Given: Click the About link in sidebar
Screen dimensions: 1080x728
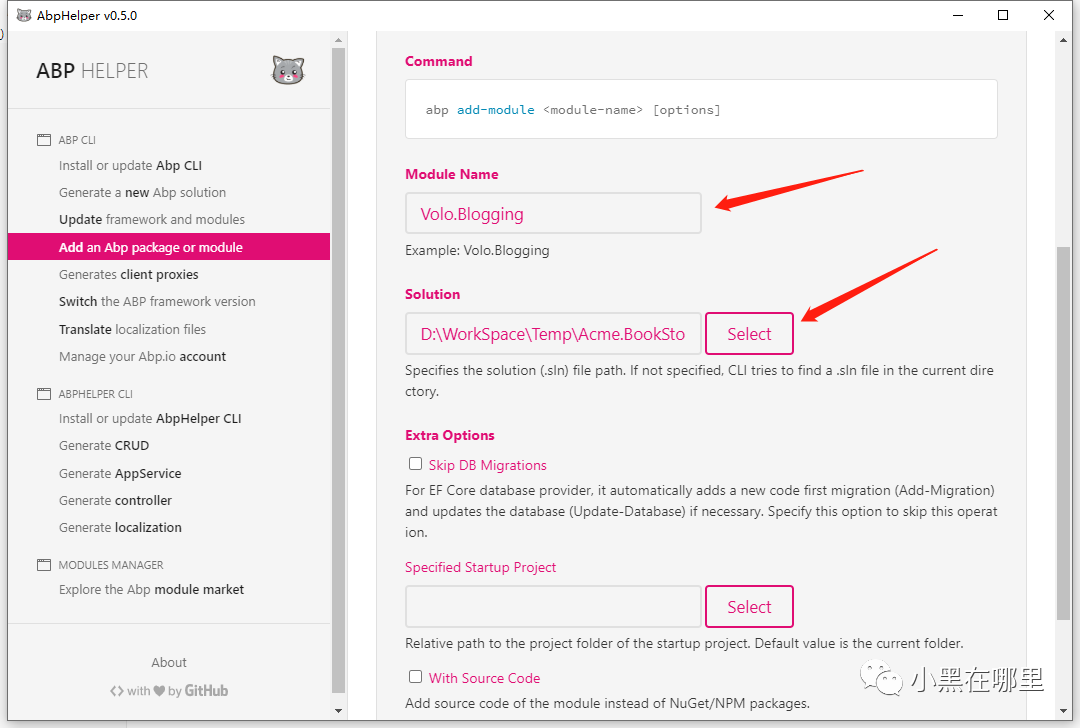Looking at the screenshot, I should [169, 662].
